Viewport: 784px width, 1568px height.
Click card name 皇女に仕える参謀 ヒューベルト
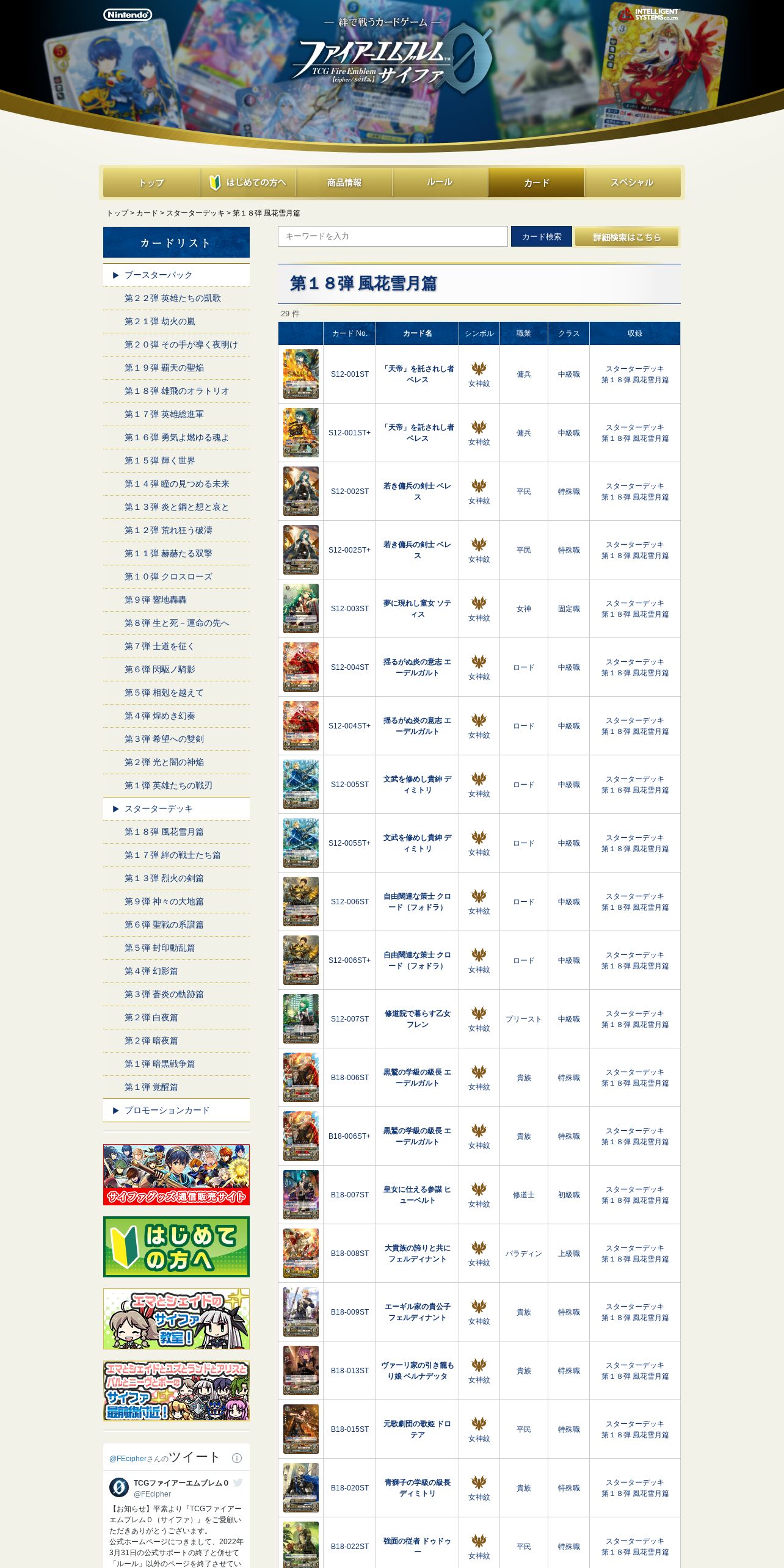[x=418, y=1195]
